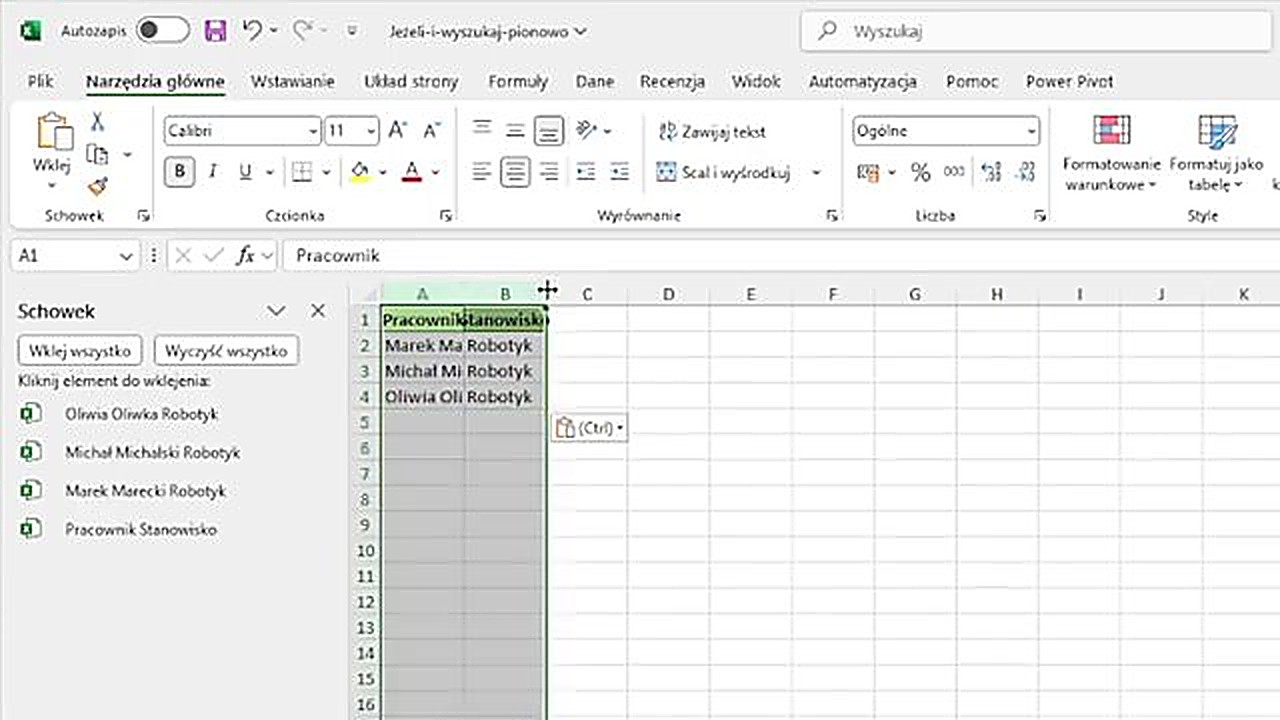The width and height of the screenshot is (1280, 720).
Task: Click the Format Painter brush icon
Action: coord(97,186)
